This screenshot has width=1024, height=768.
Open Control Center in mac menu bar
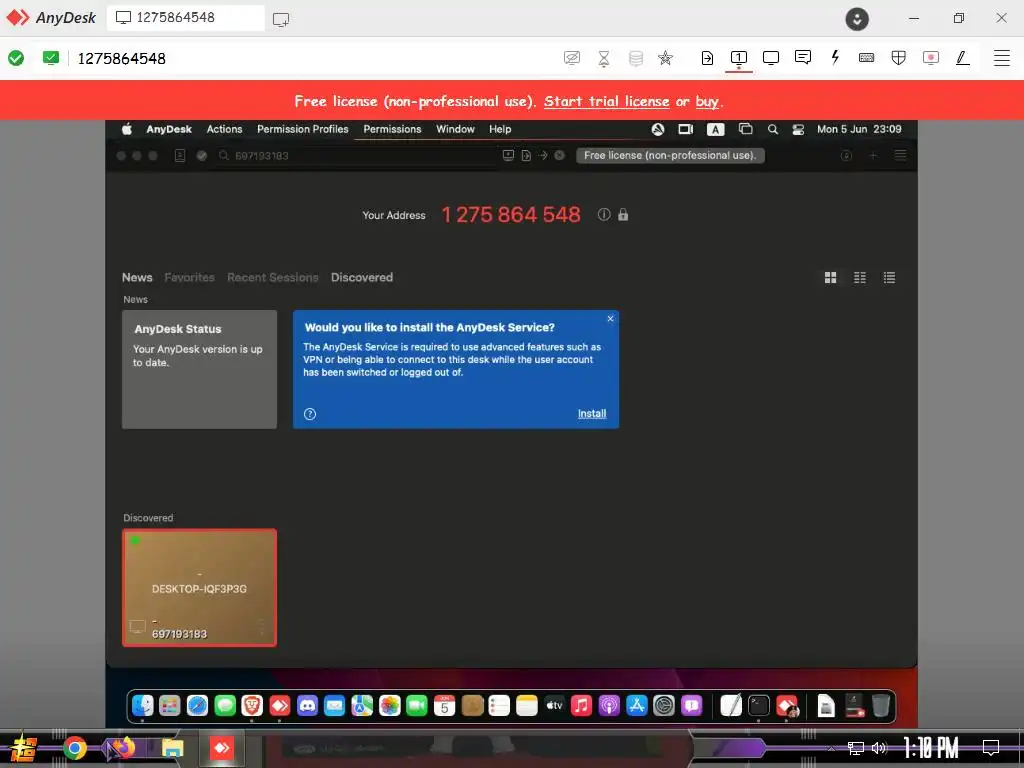pos(798,129)
